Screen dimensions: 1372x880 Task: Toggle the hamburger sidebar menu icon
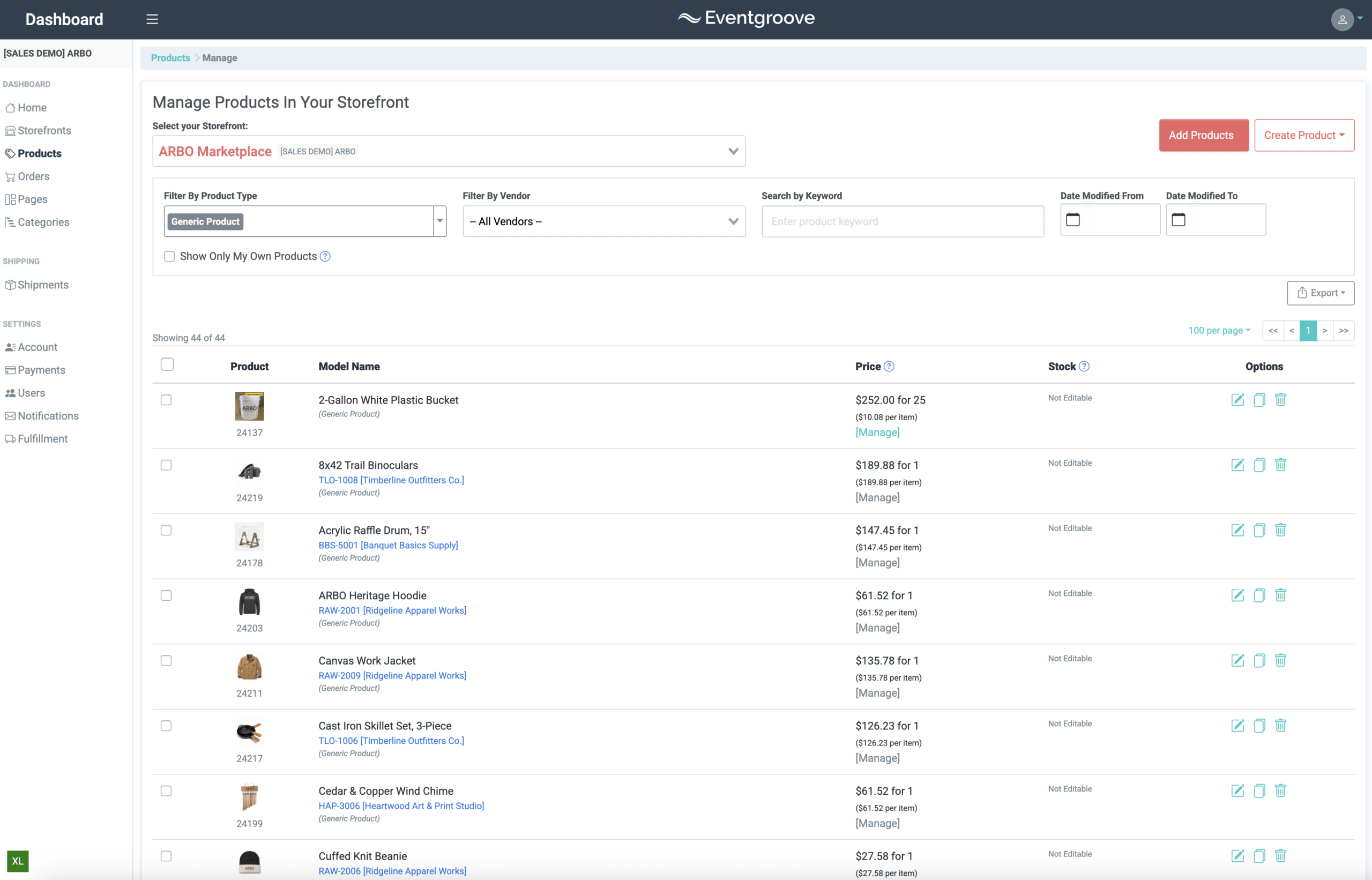152,19
